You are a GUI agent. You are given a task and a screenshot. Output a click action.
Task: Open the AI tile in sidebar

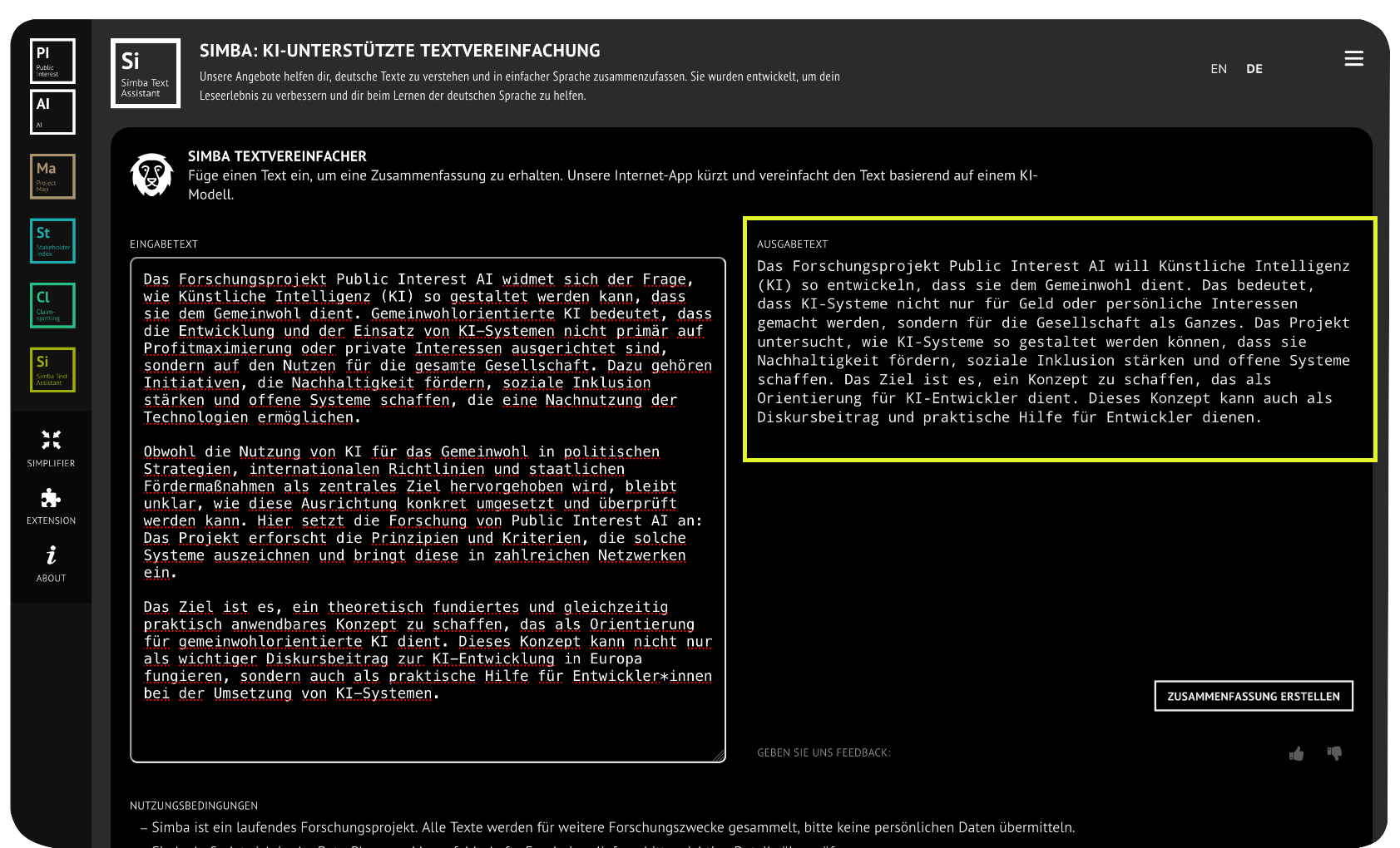coord(52,112)
